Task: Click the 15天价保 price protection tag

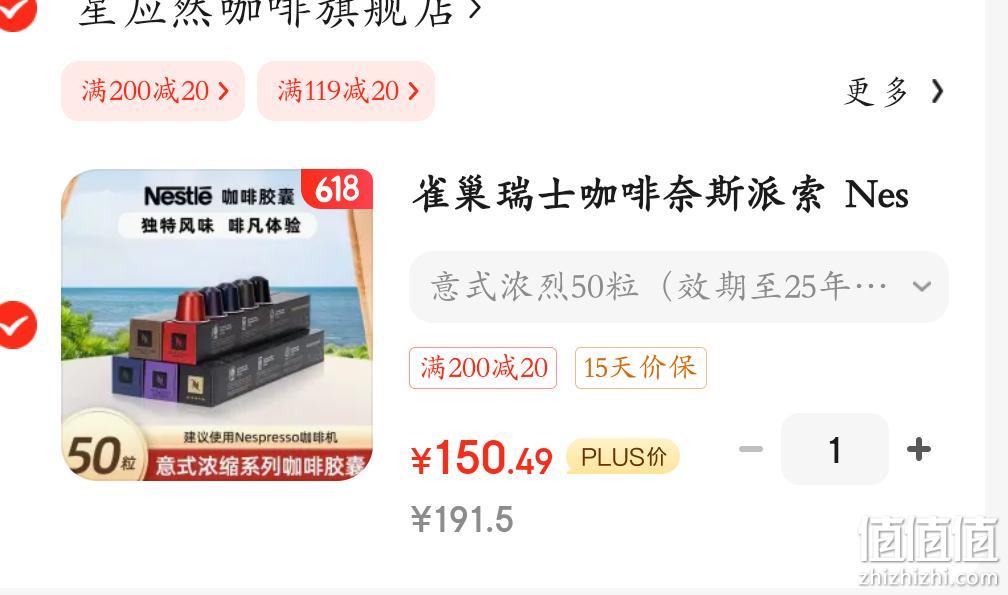Action: (640, 368)
